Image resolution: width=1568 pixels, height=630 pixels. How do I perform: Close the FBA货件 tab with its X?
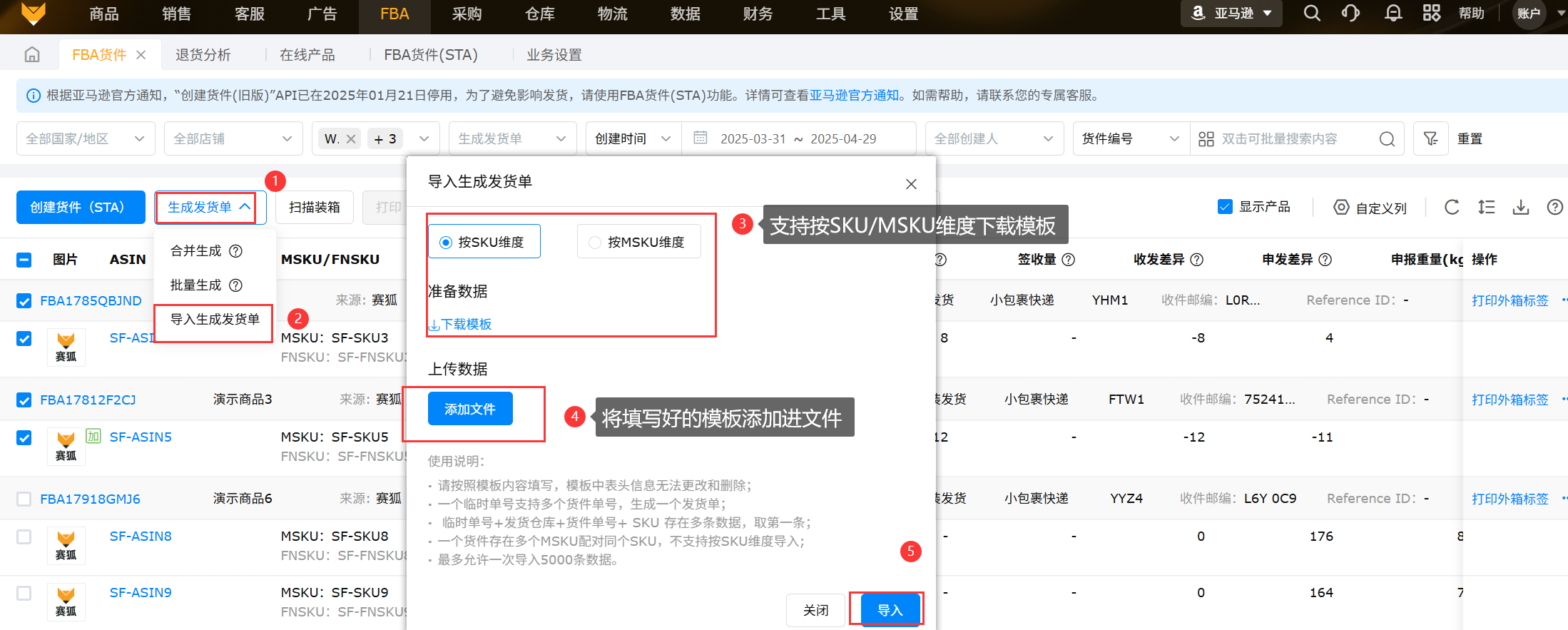[141, 55]
